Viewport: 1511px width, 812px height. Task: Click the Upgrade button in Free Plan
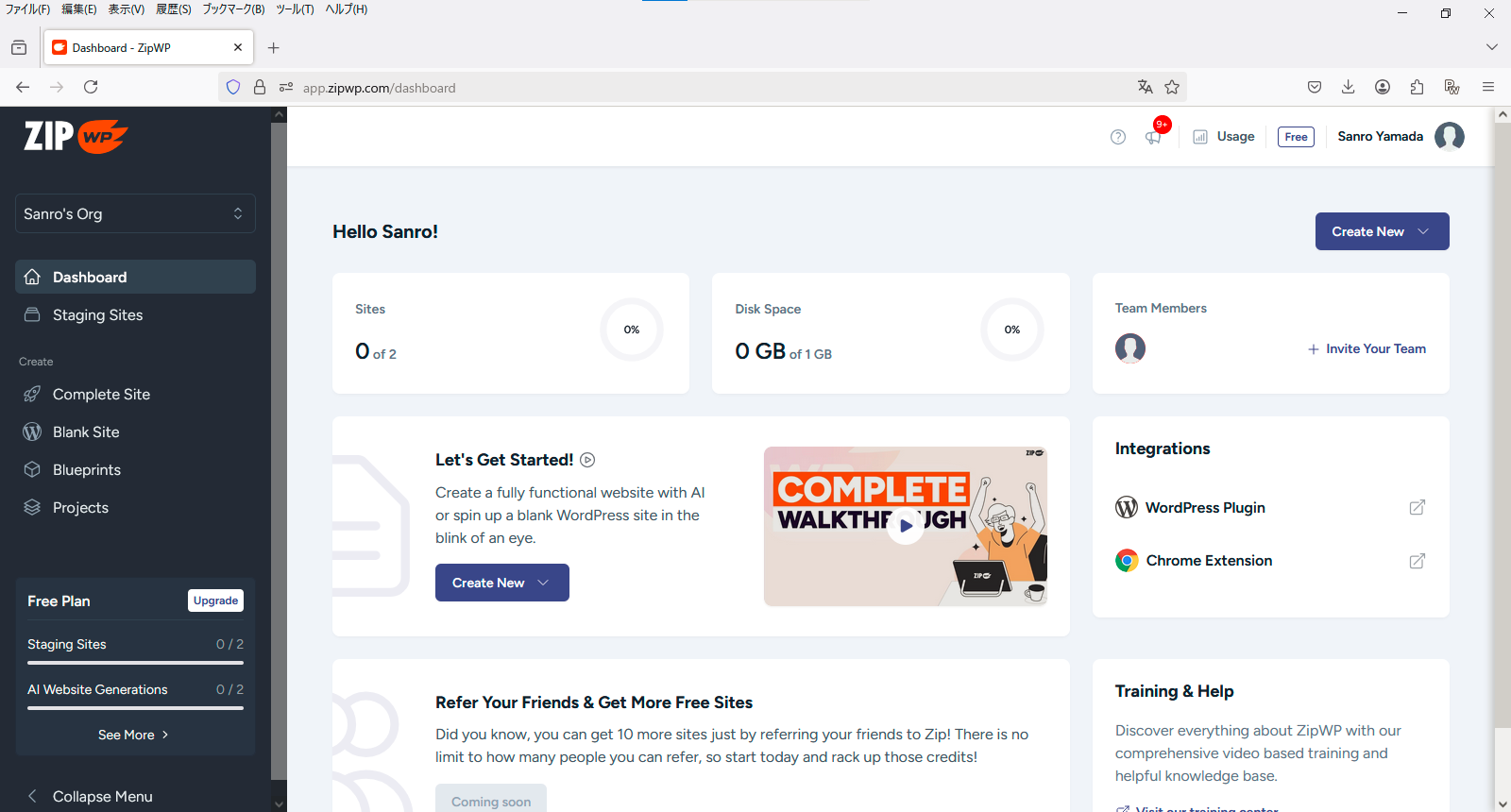click(215, 601)
